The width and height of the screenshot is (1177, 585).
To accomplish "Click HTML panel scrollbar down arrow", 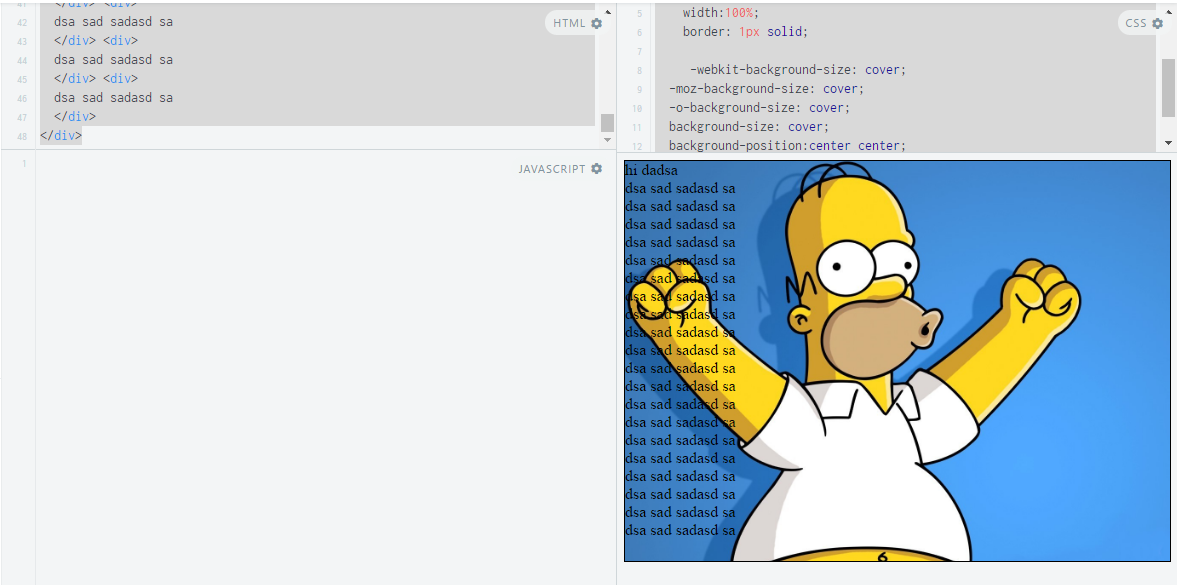I will tap(607, 140).
